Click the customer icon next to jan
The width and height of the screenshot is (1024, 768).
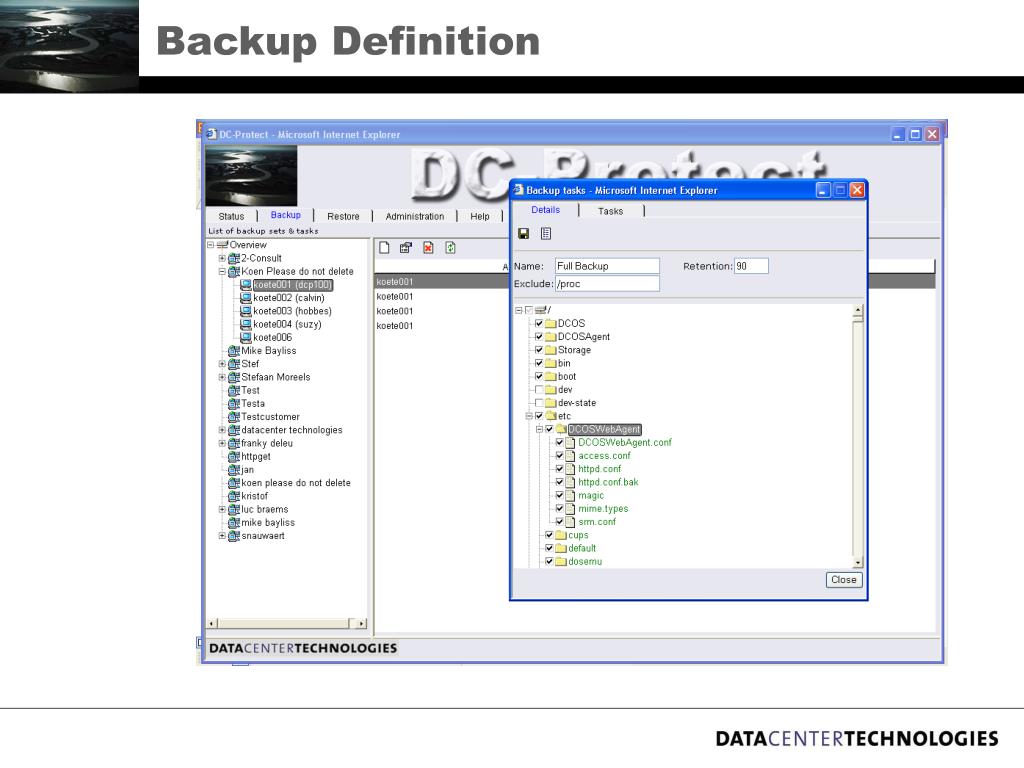[234, 470]
